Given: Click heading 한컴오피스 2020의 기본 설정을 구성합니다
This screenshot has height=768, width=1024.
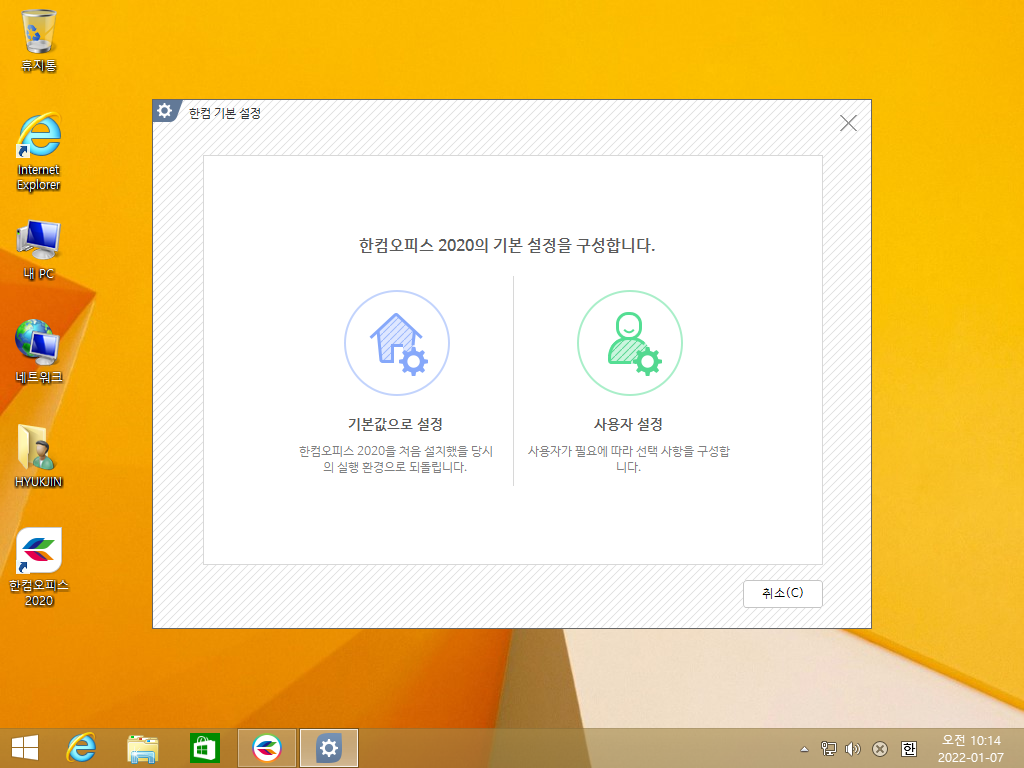Looking at the screenshot, I should pos(507,246).
